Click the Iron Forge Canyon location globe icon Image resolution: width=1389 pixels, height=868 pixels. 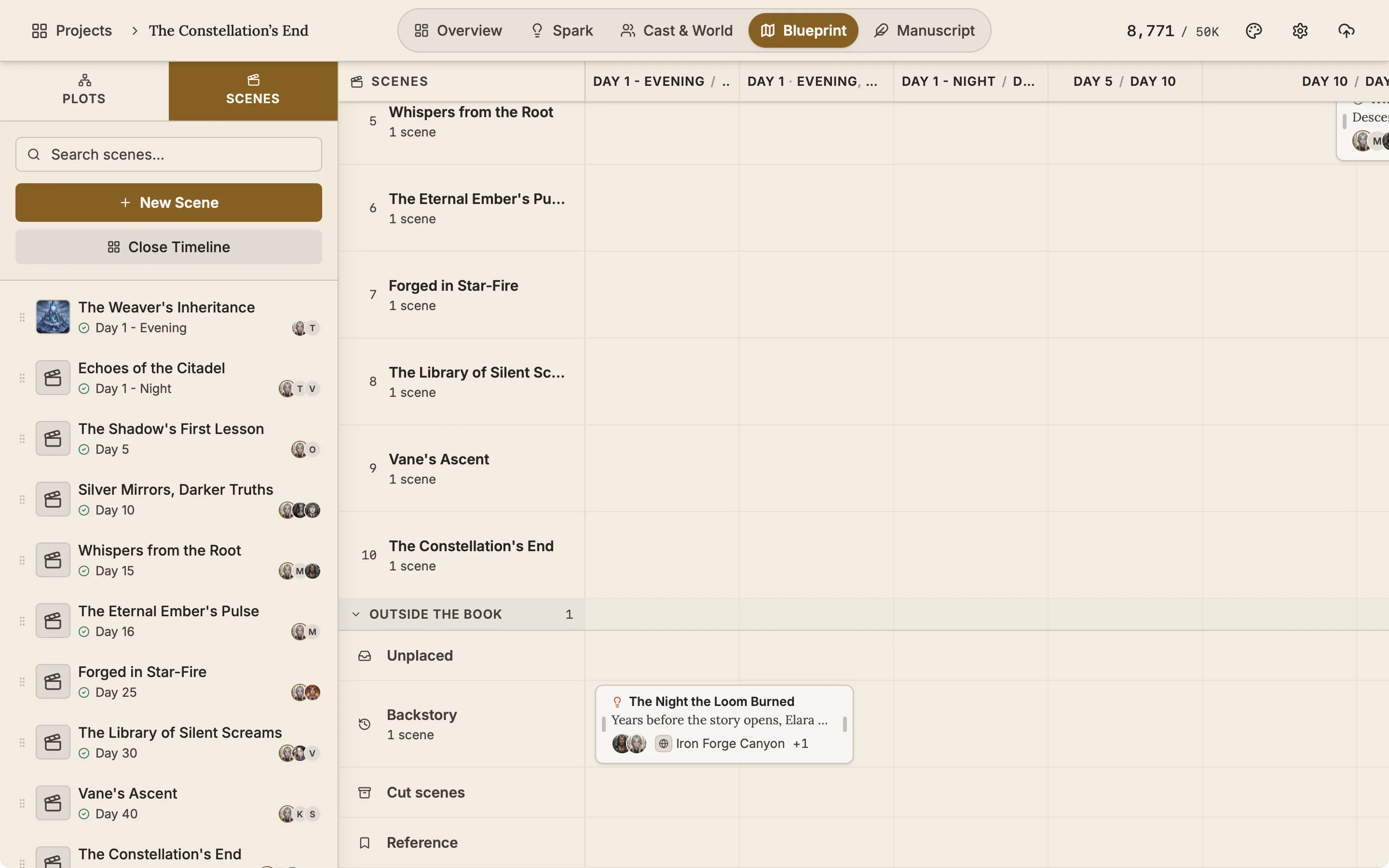tap(664, 744)
